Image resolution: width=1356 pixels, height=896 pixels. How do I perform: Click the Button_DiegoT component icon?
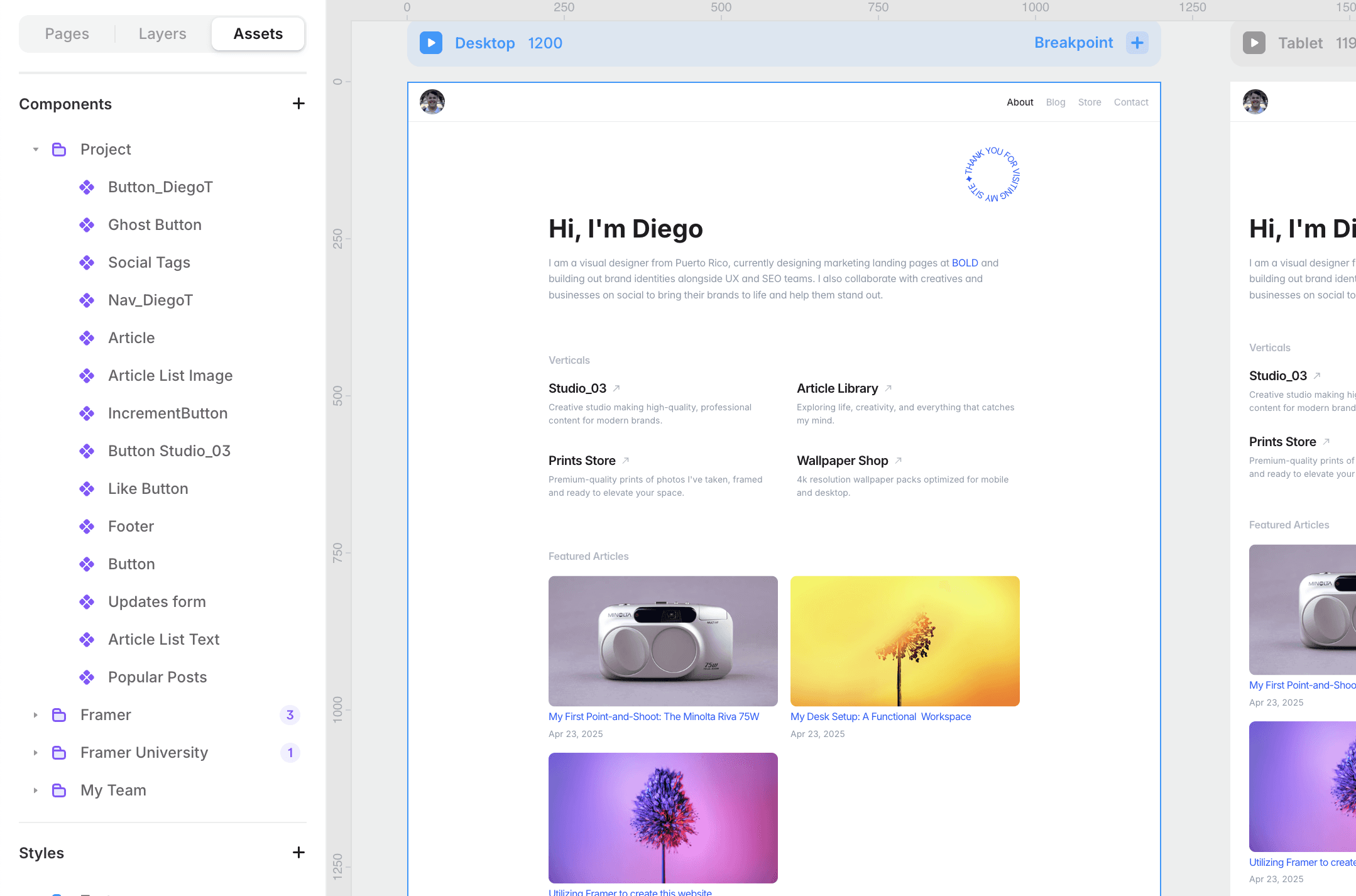point(87,187)
